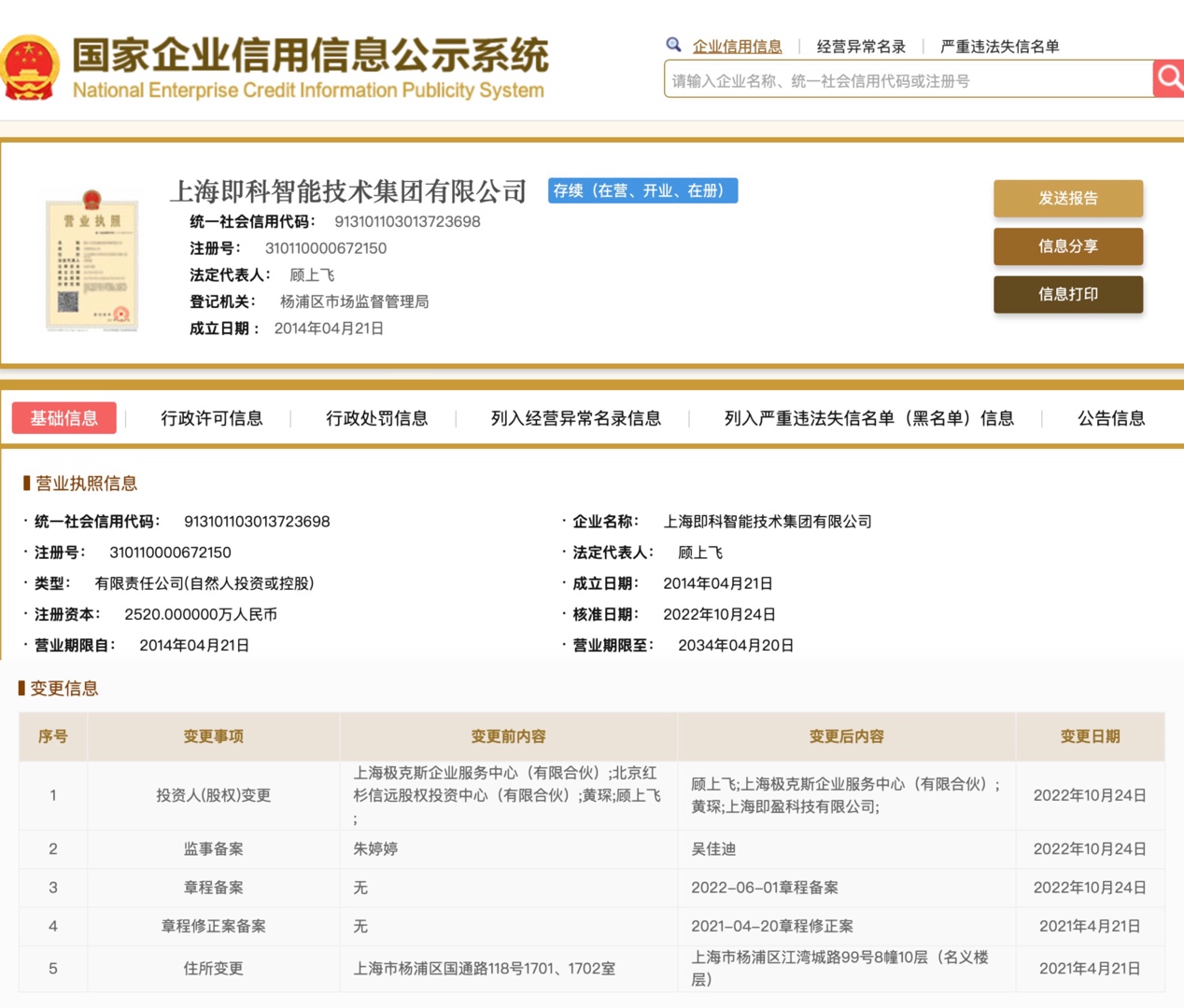Switch to the 公告信息 tab
This screenshot has width=1184, height=1008.
tap(1110, 418)
